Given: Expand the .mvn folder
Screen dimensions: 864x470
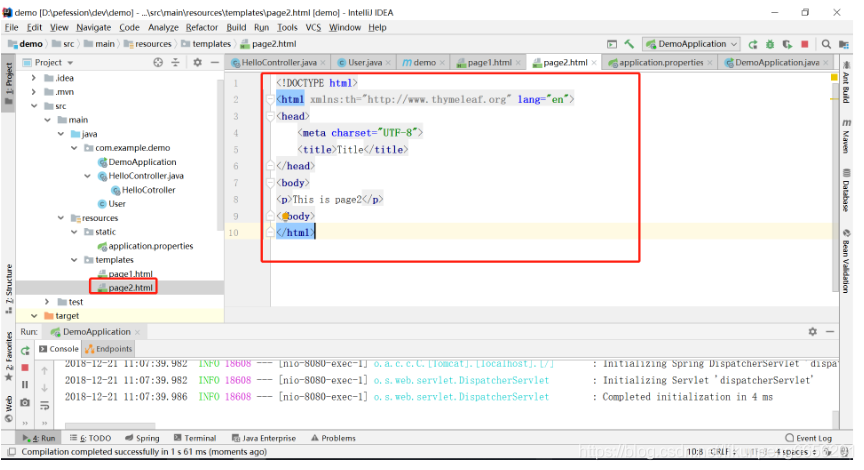Looking at the screenshot, I should point(34,92).
